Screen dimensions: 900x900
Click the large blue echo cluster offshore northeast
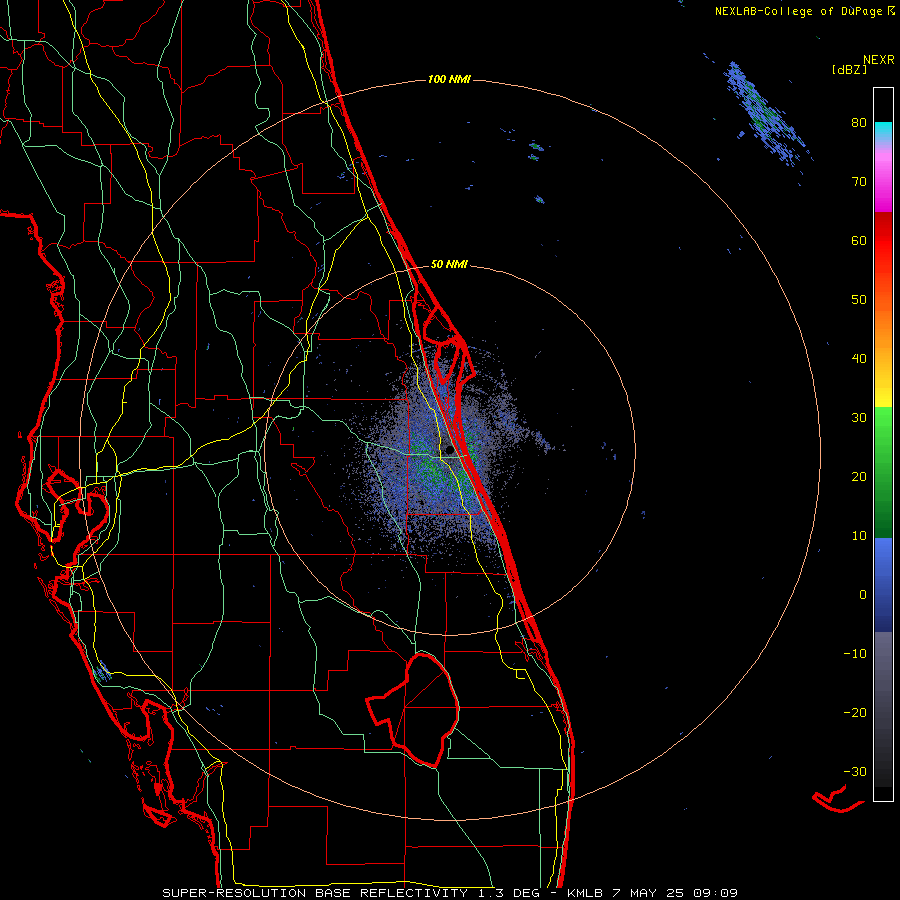pyautogui.click(x=765, y=117)
